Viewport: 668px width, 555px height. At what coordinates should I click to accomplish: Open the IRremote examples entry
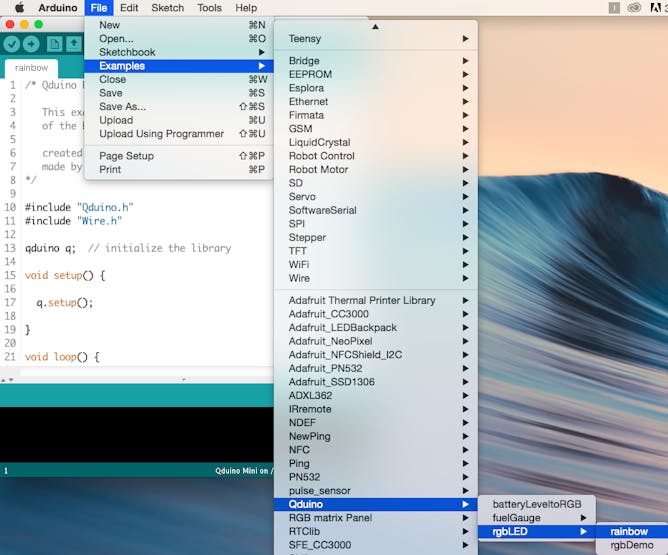pyautogui.click(x=376, y=409)
